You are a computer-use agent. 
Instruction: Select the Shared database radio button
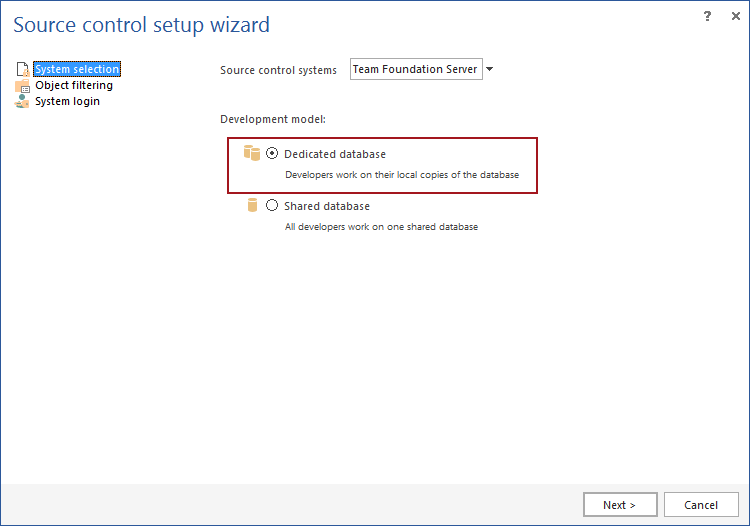point(272,206)
